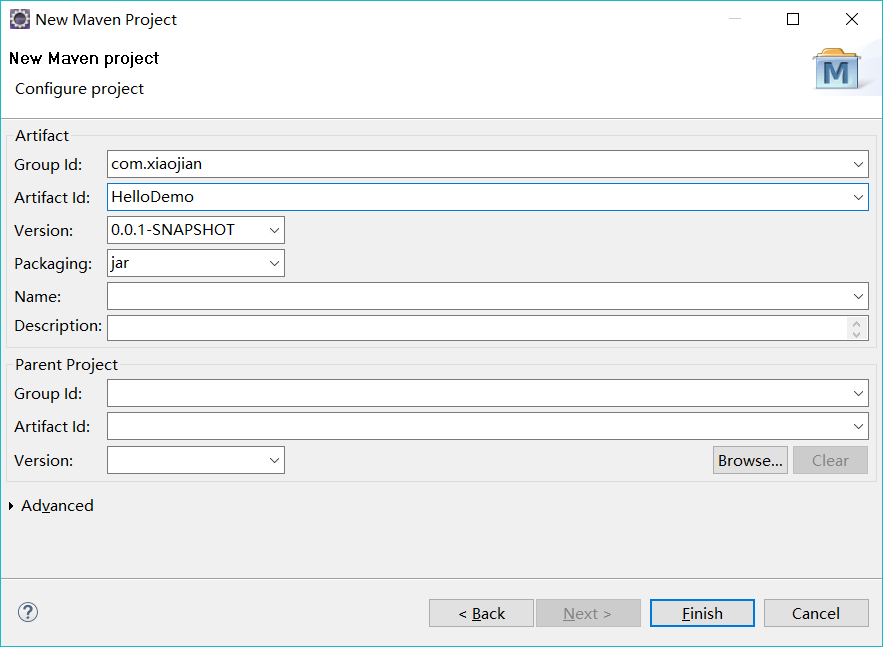Viewport: 883px width, 647px height.
Task: Open the Version 0.0.1-SNAPSHOT dropdown
Action: click(275, 230)
